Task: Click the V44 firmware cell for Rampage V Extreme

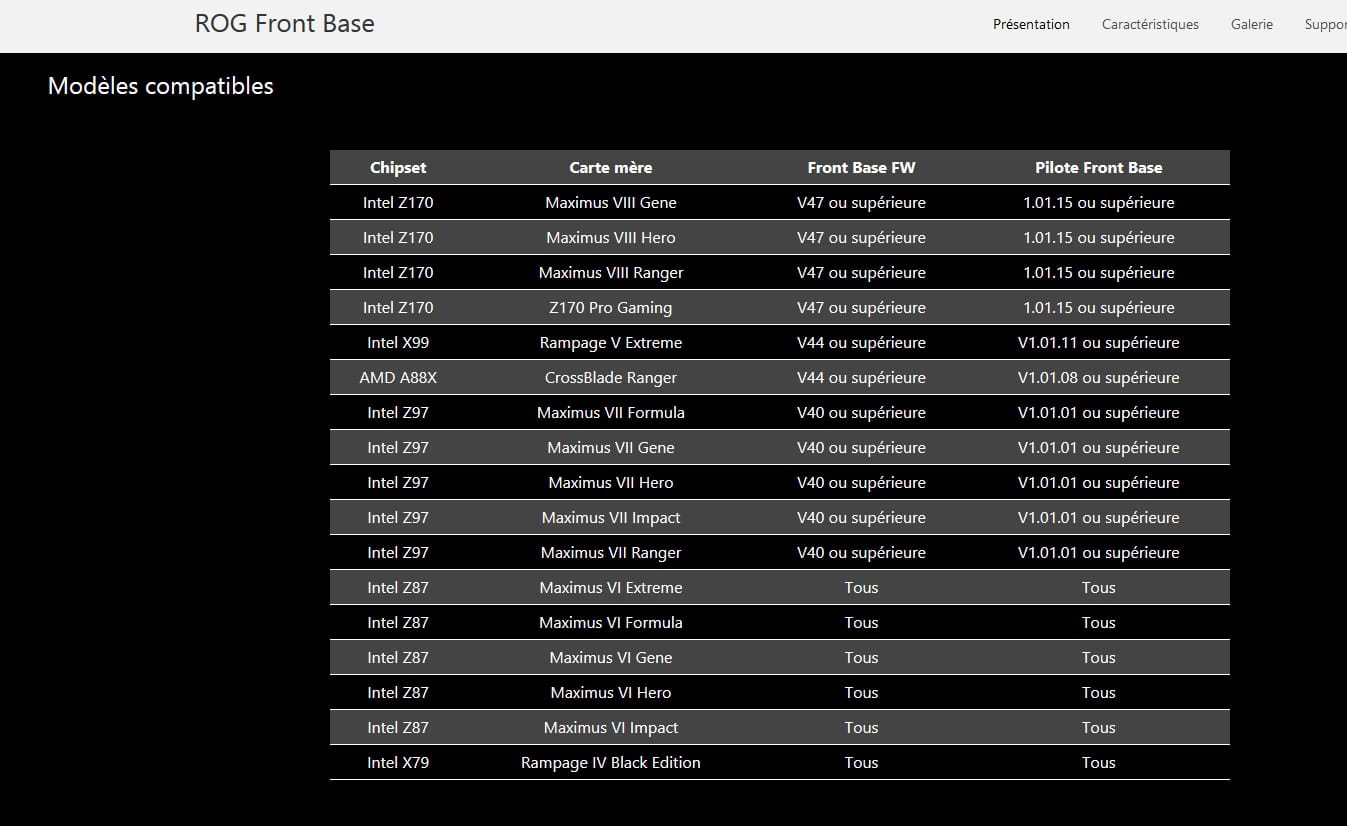Action: (861, 343)
